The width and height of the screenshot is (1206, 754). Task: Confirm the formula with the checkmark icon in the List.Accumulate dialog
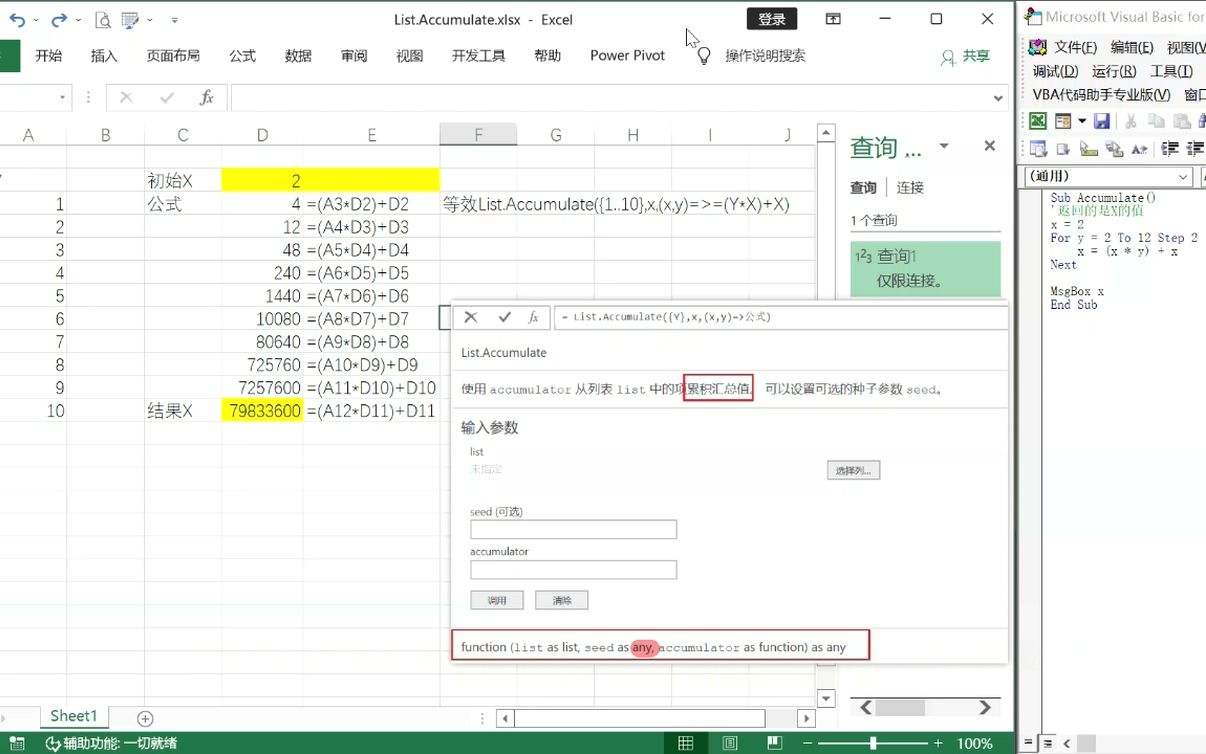(x=503, y=317)
